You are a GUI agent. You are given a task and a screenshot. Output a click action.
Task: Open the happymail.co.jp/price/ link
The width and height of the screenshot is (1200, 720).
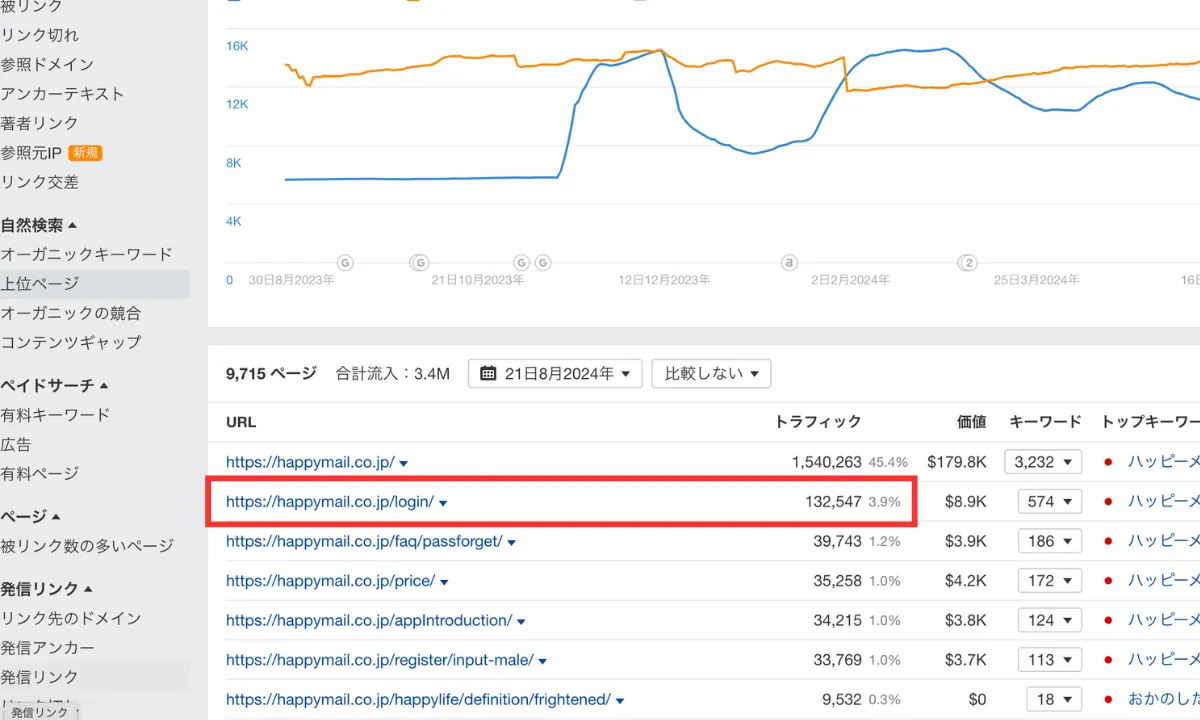click(x=330, y=581)
